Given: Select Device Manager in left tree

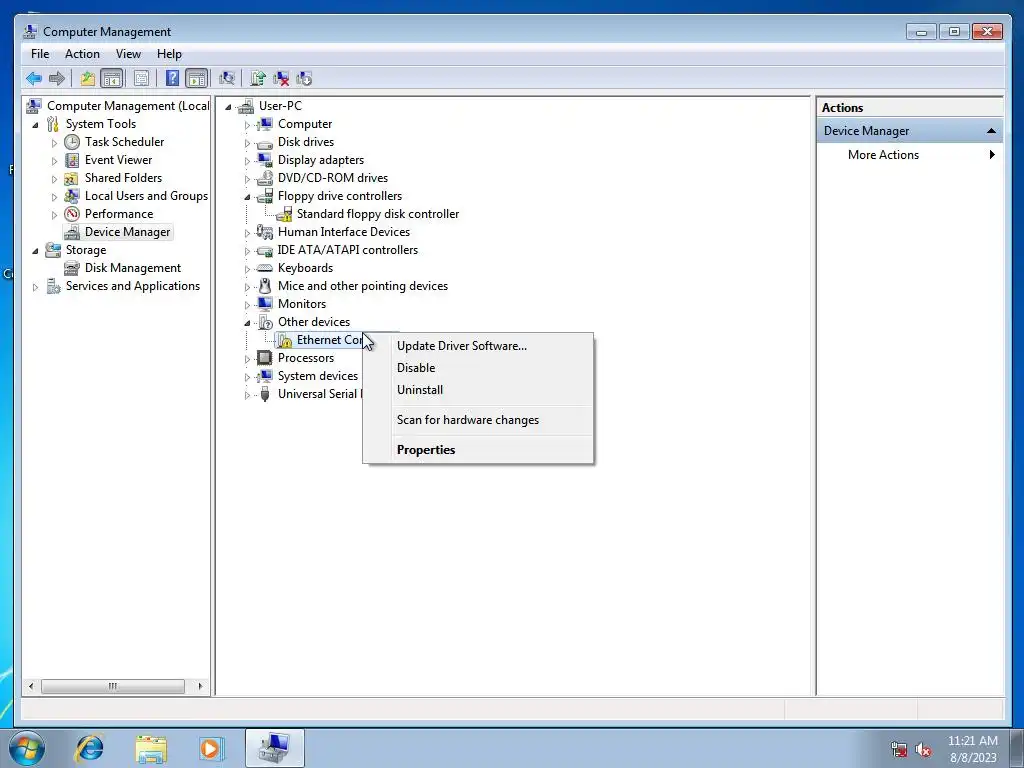Looking at the screenshot, I should click(127, 232).
